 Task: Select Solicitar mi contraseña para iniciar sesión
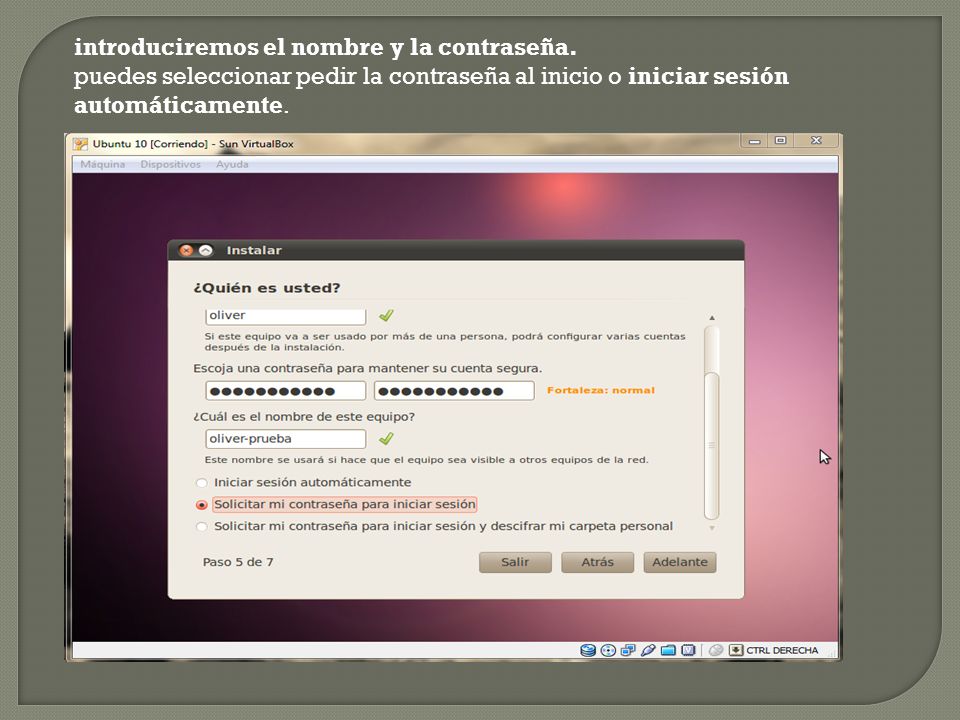(x=336, y=504)
